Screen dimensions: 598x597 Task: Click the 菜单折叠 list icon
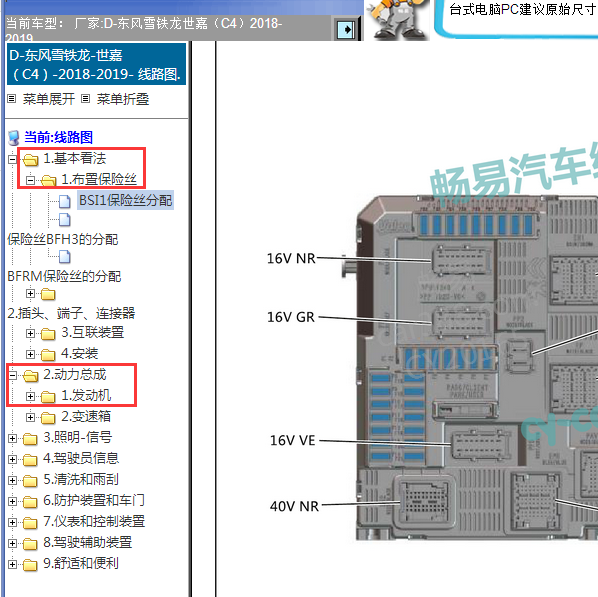click(x=86, y=99)
